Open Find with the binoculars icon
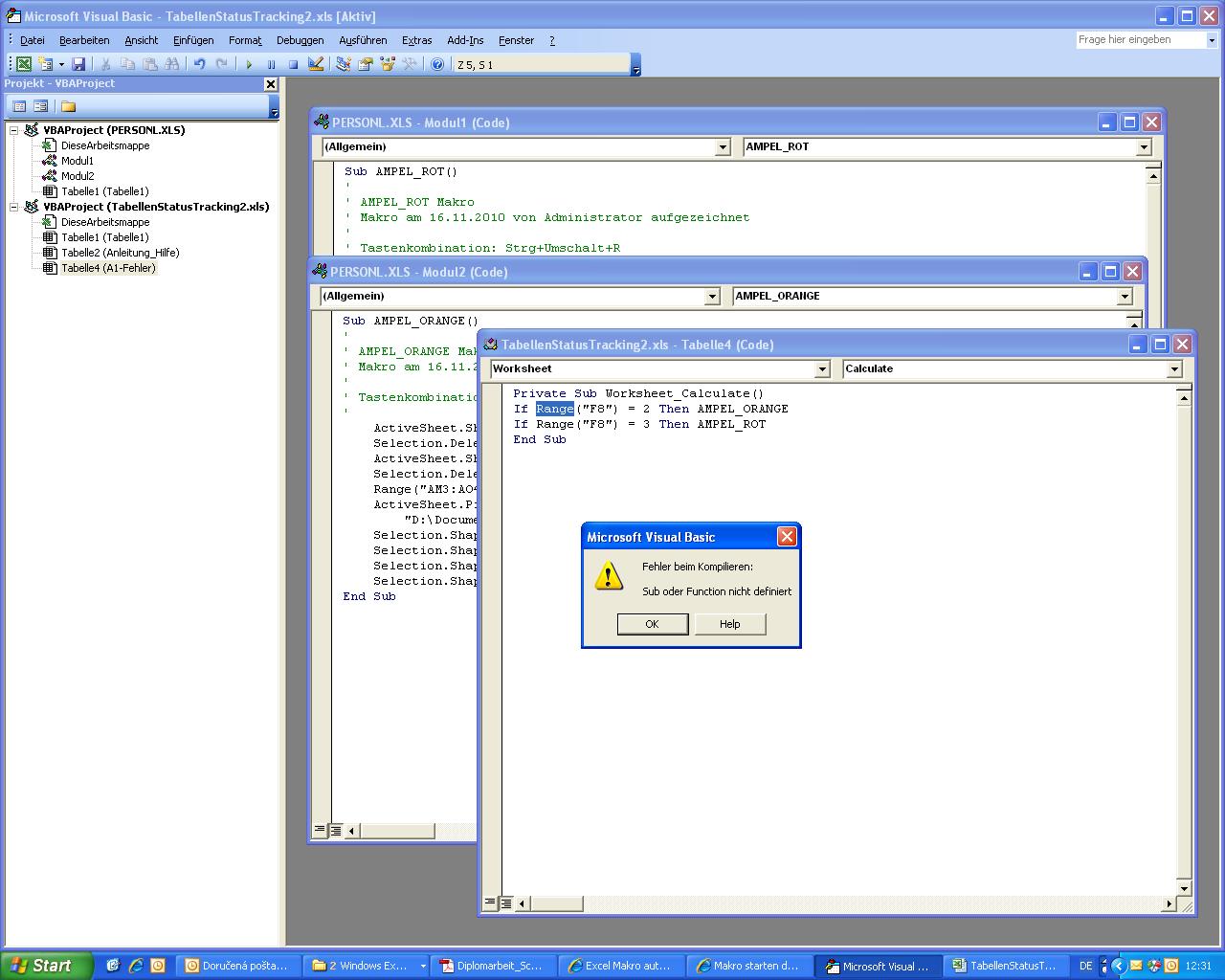1225x980 pixels. 172,64
